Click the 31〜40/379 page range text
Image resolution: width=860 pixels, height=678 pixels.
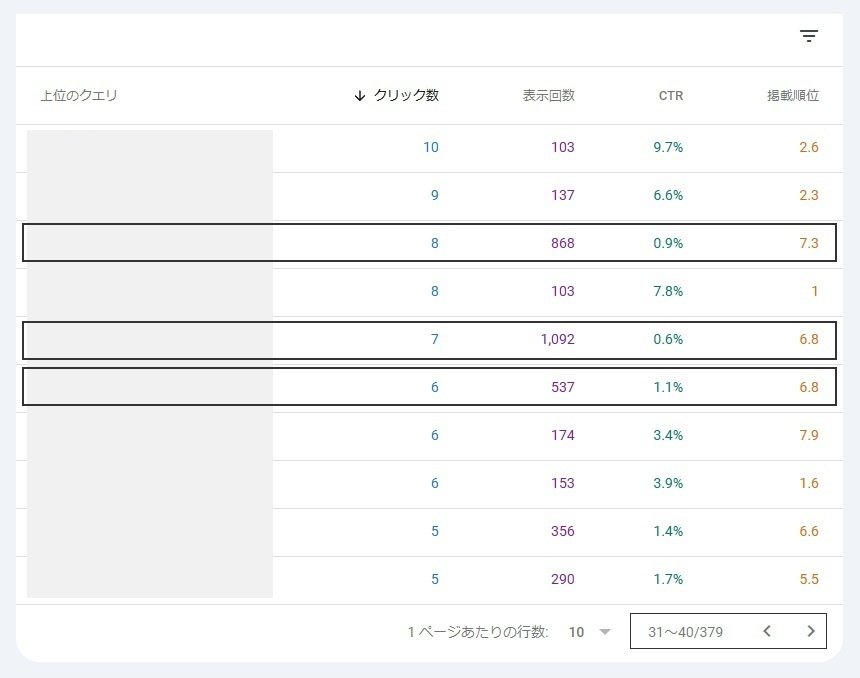pos(685,632)
